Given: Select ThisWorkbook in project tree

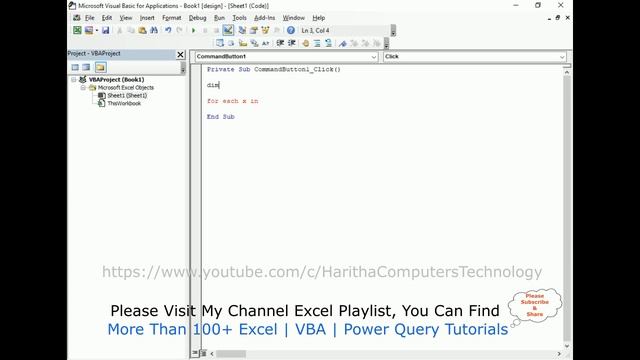Looking at the screenshot, I should point(124,103).
